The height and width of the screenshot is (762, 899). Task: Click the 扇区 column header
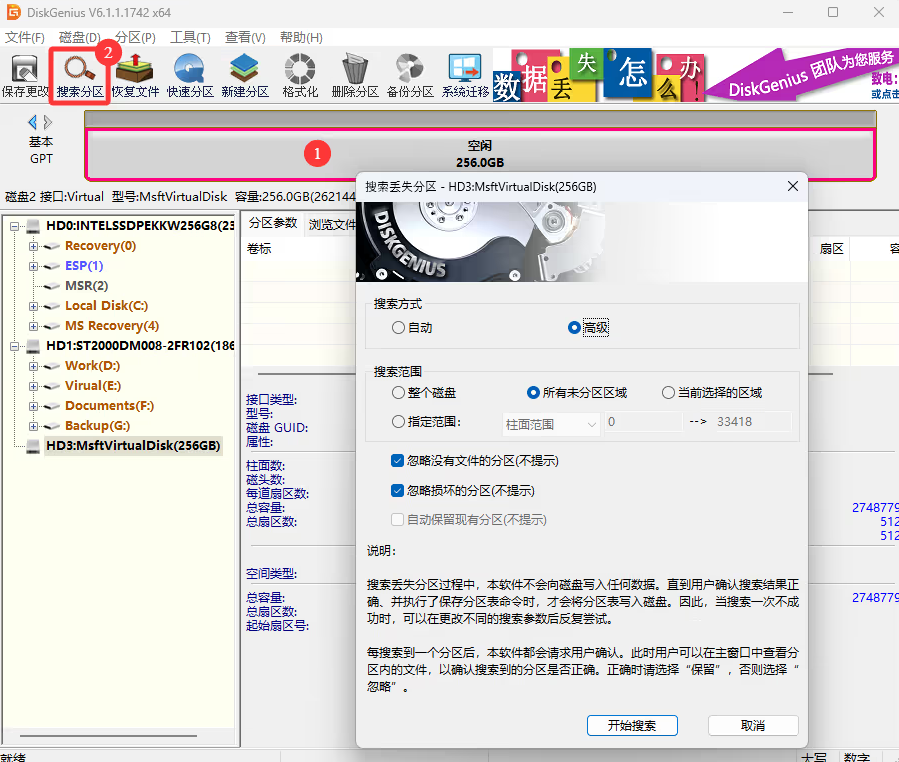coord(831,249)
